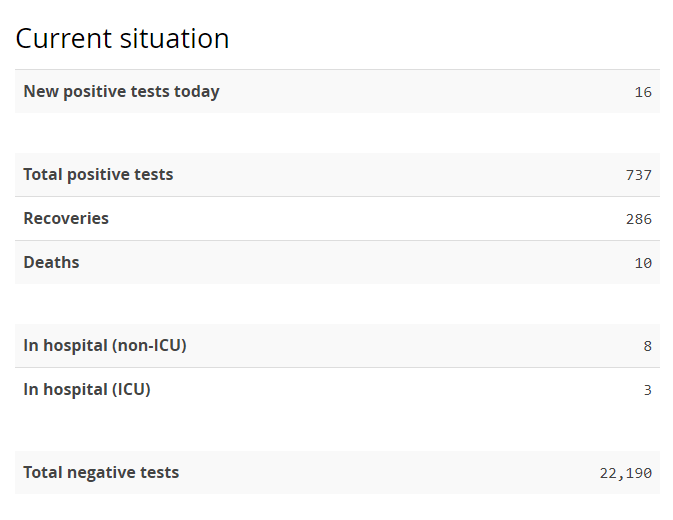Click the blank gap below the Deaths row
The height and width of the screenshot is (520, 673).
point(337,304)
